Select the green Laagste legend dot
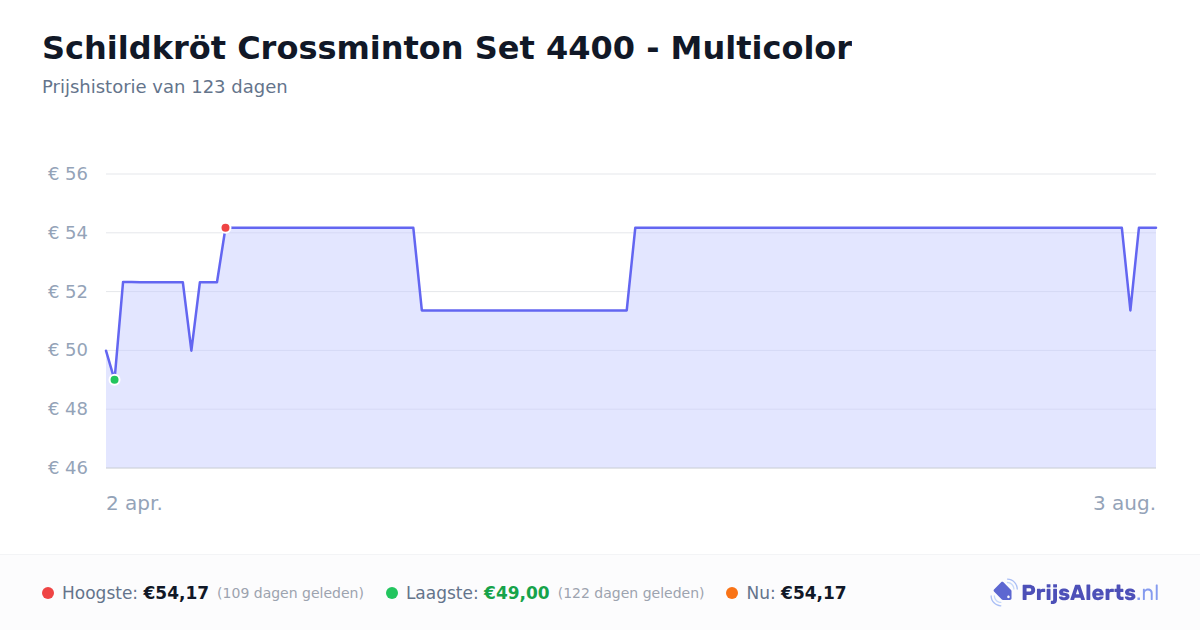 click(x=392, y=593)
